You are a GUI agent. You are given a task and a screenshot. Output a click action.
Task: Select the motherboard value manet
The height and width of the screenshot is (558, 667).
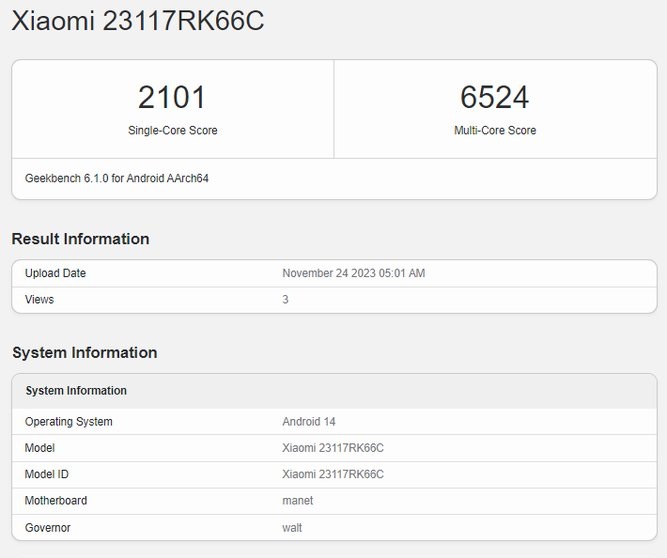pyautogui.click(x=297, y=501)
